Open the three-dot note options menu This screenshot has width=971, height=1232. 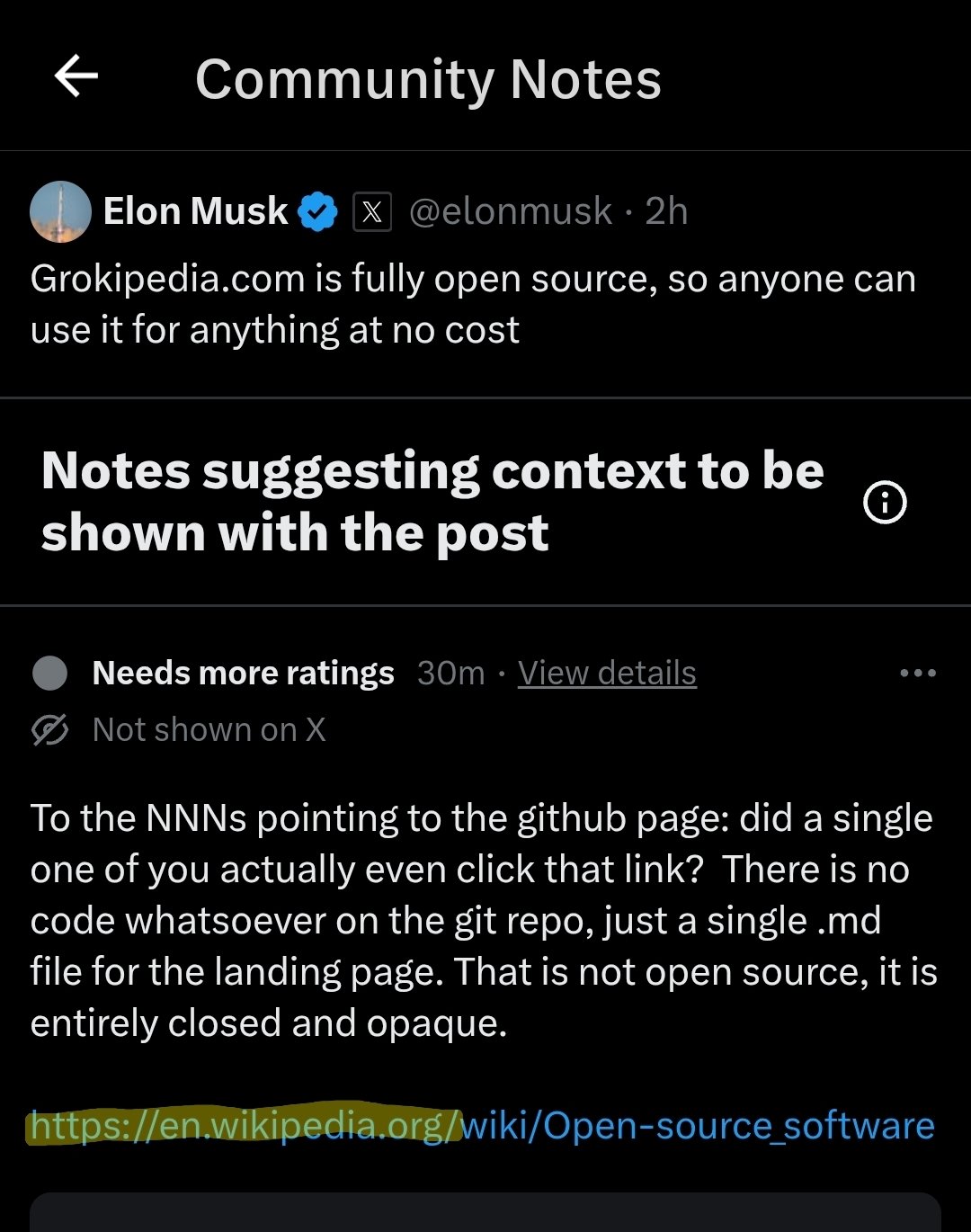[918, 673]
